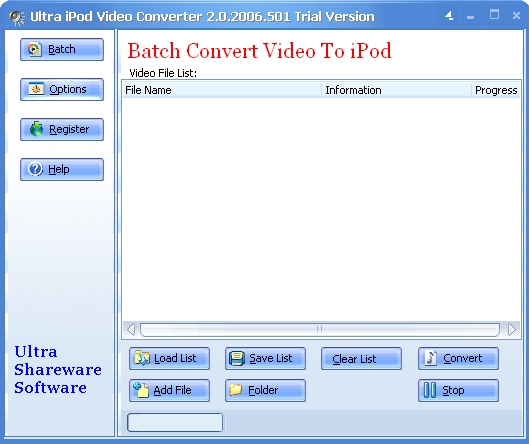Click the app icon in title bar

tap(17, 18)
